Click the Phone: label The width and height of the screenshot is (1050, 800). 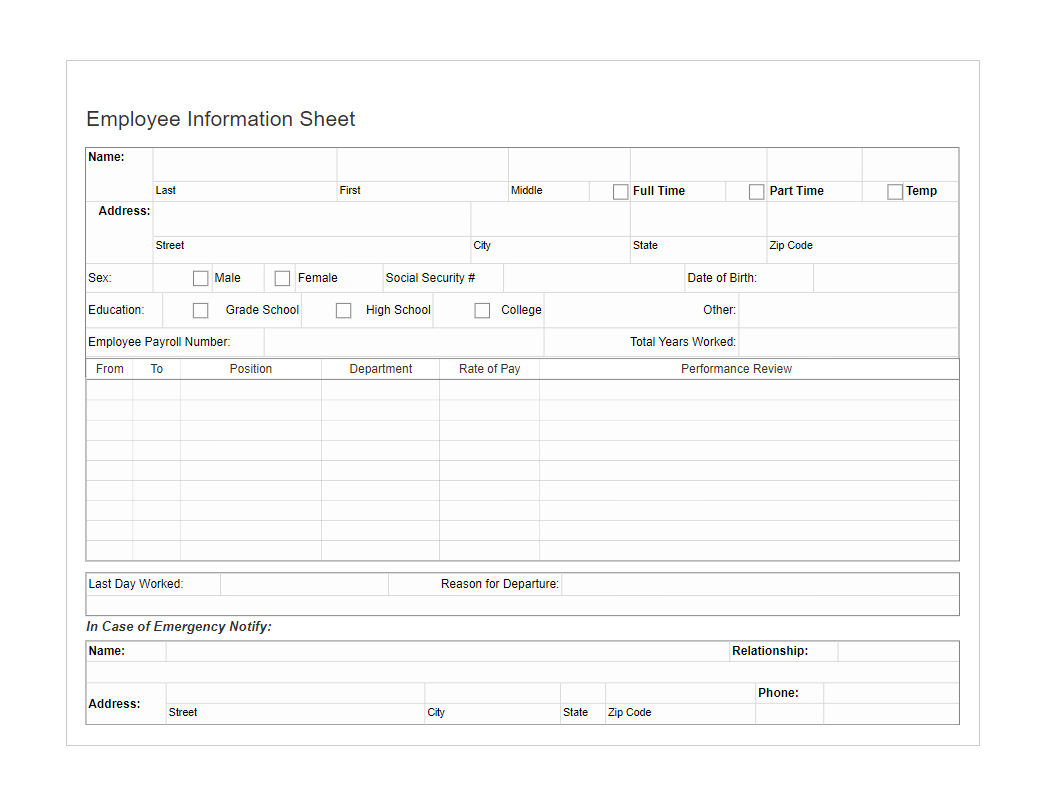click(778, 694)
